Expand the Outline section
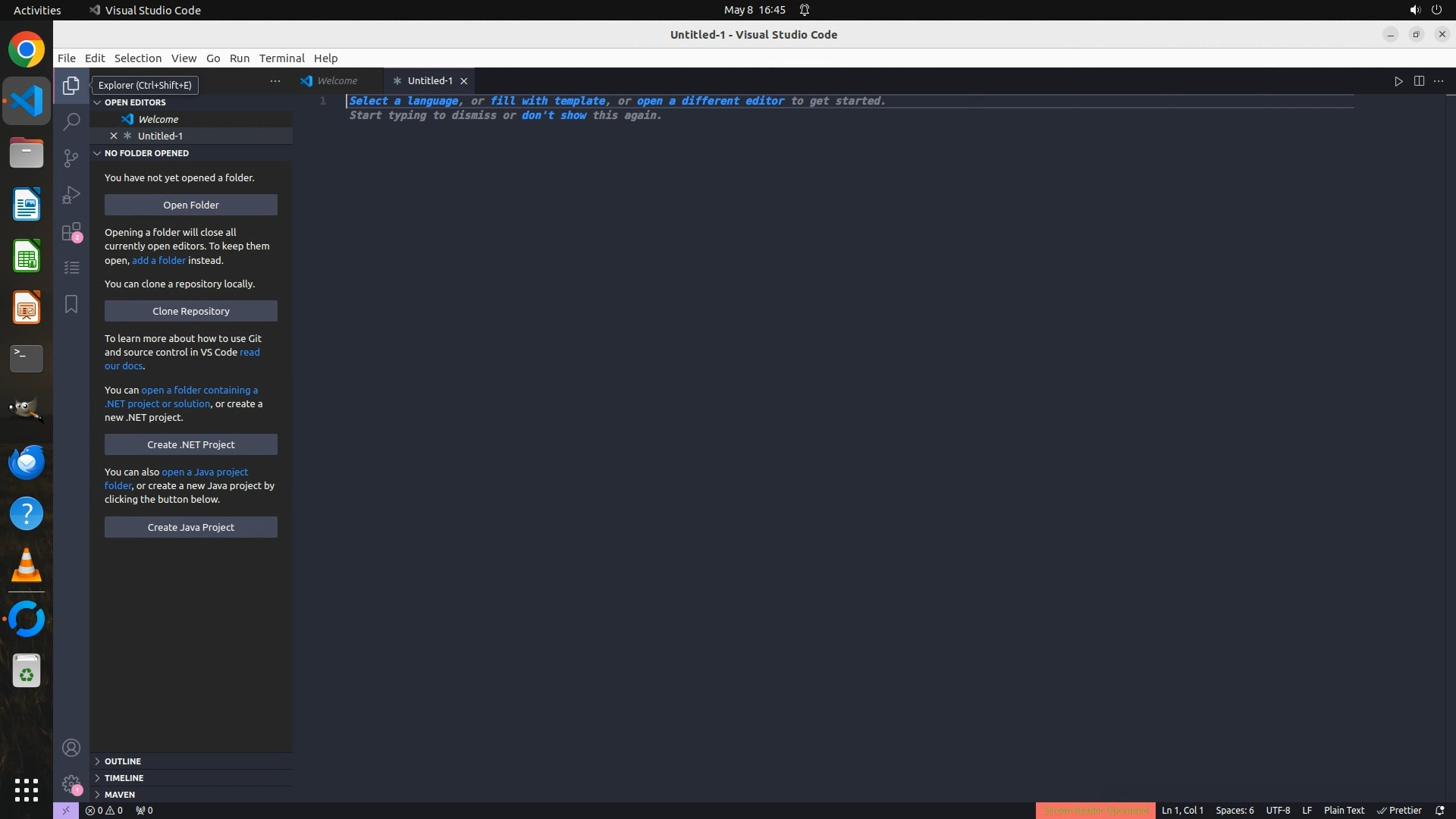1456x819 pixels. [123, 761]
